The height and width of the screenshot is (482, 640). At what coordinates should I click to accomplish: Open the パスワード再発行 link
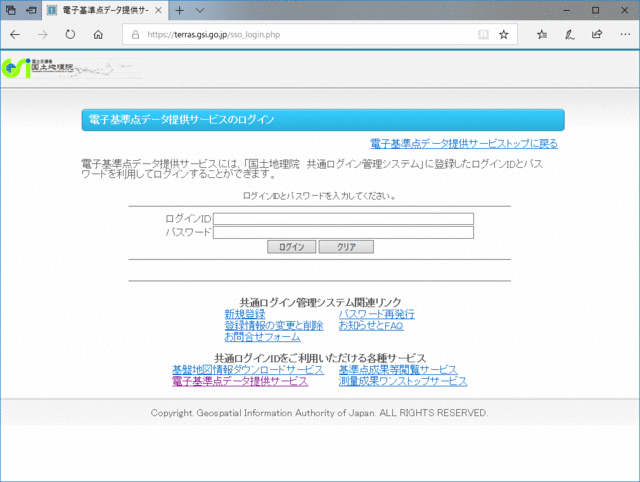point(377,314)
